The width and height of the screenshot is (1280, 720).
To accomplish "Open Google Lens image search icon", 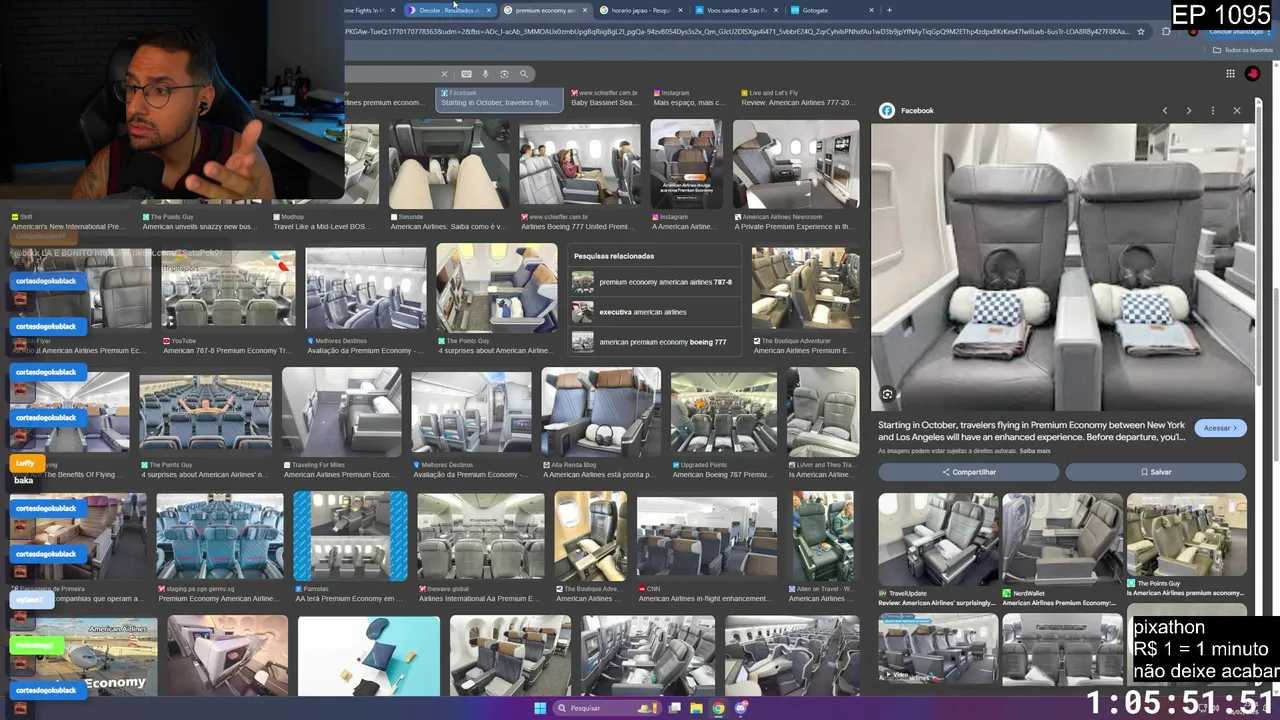I will click(504, 74).
